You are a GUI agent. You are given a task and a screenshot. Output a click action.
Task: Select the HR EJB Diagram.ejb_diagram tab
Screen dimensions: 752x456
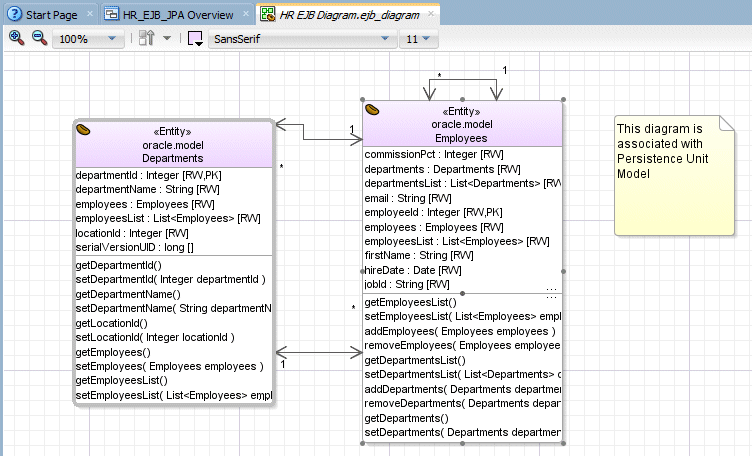(x=349, y=15)
